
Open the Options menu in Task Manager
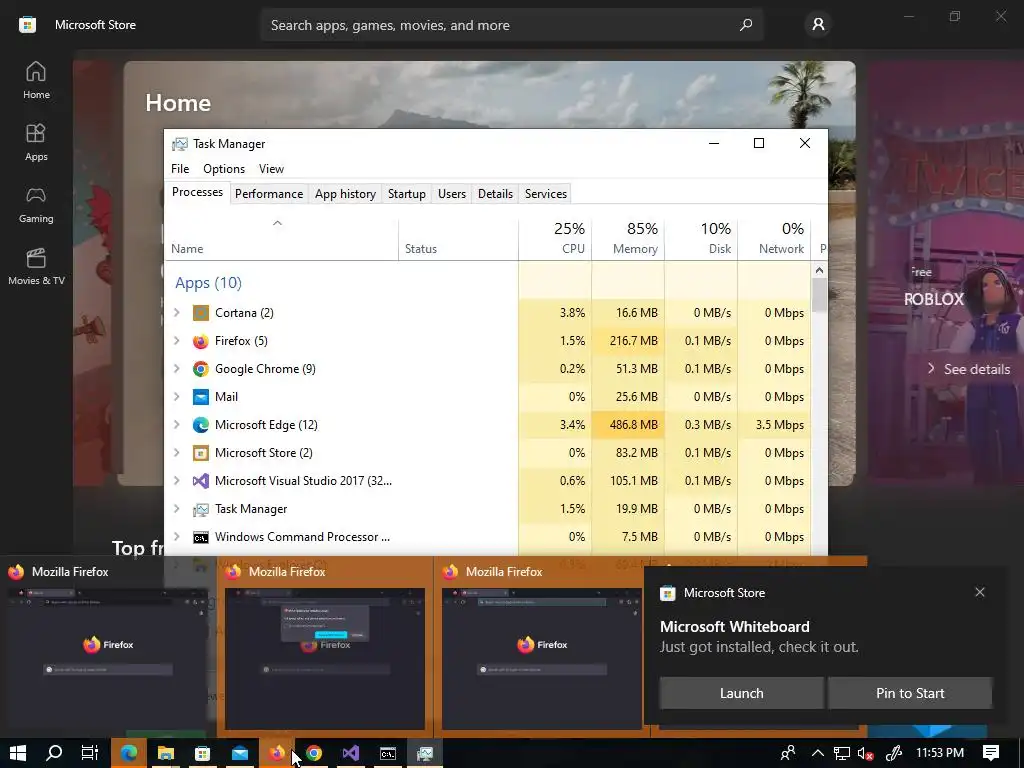pyautogui.click(x=224, y=168)
